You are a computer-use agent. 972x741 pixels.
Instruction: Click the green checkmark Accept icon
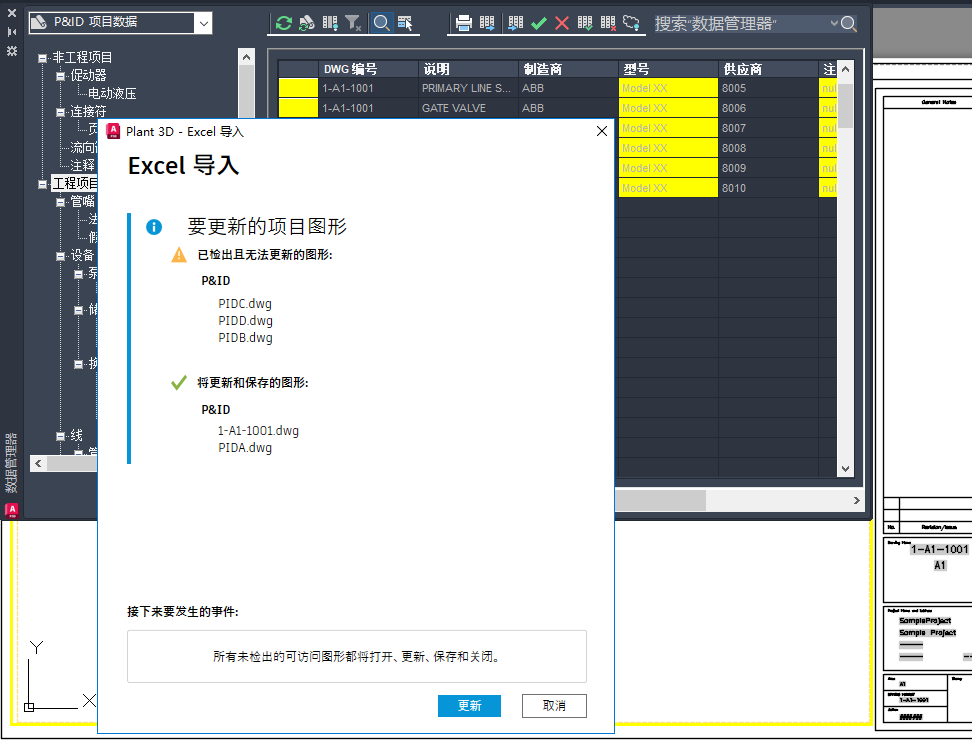539,24
